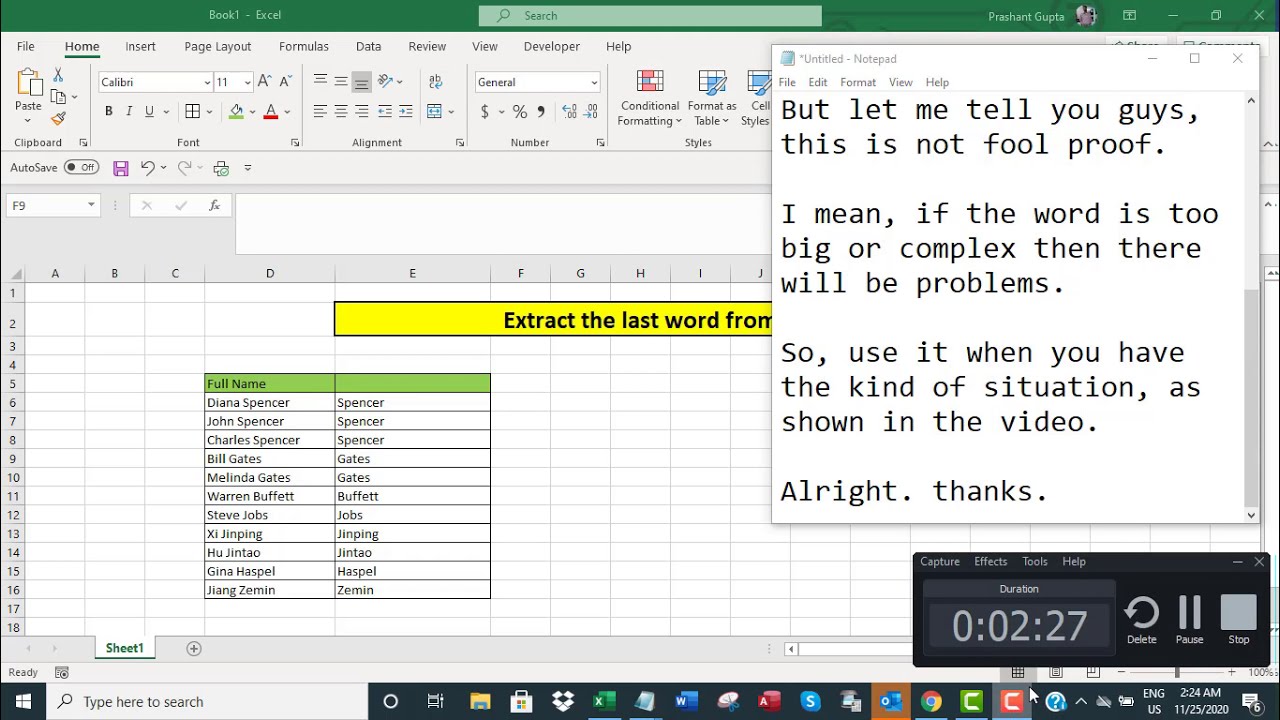Delete the current recording
1280x720 pixels.
(x=1142, y=621)
